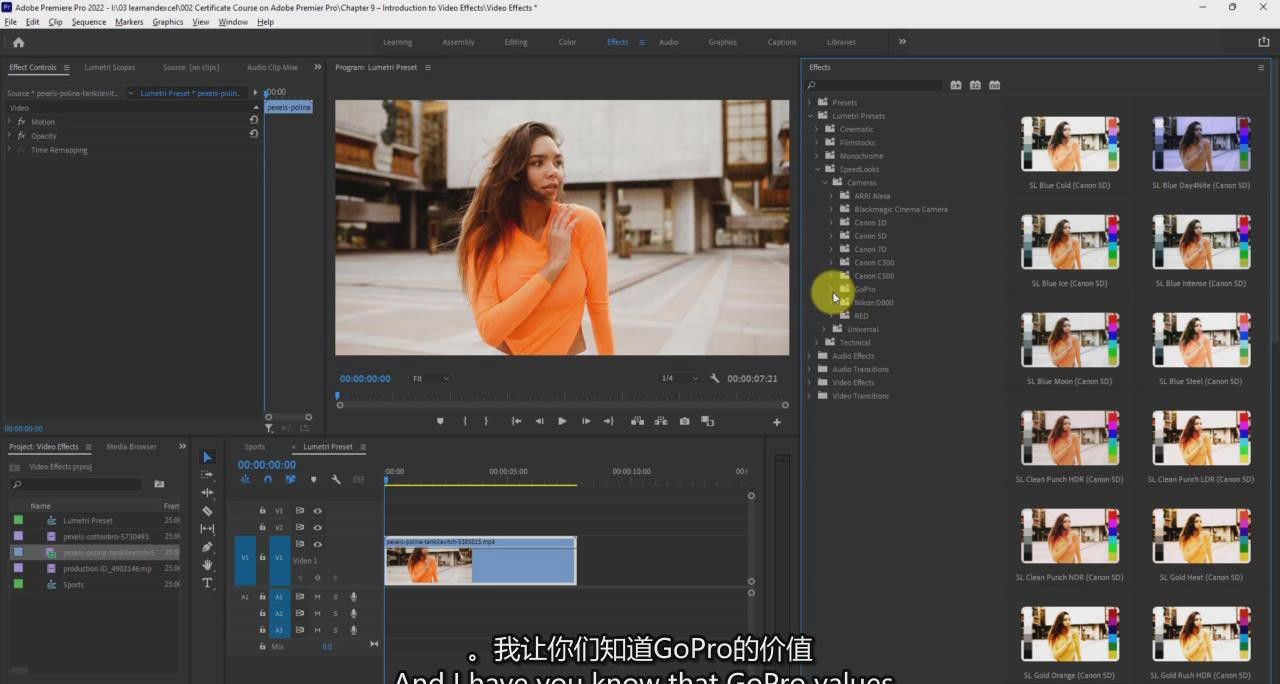The image size is (1280, 684).
Task: Enable voice-over record on track A3
Action: pos(353,630)
